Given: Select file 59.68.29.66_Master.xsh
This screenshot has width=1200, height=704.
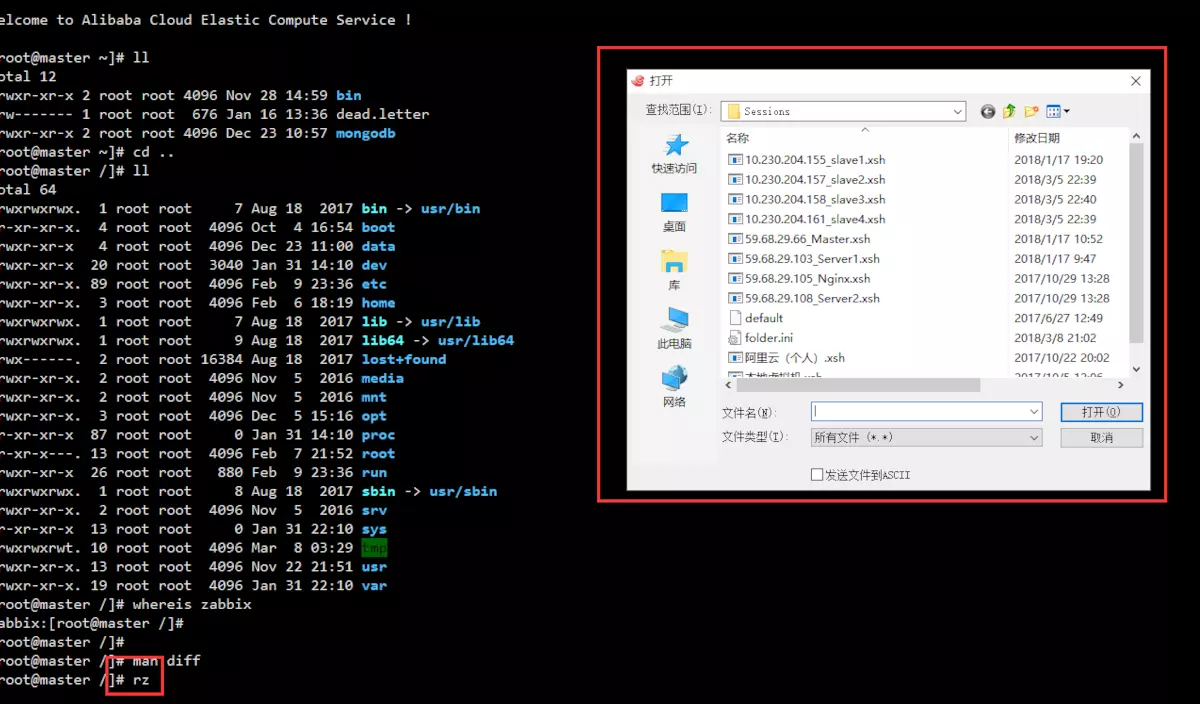Looking at the screenshot, I should coord(799,239).
